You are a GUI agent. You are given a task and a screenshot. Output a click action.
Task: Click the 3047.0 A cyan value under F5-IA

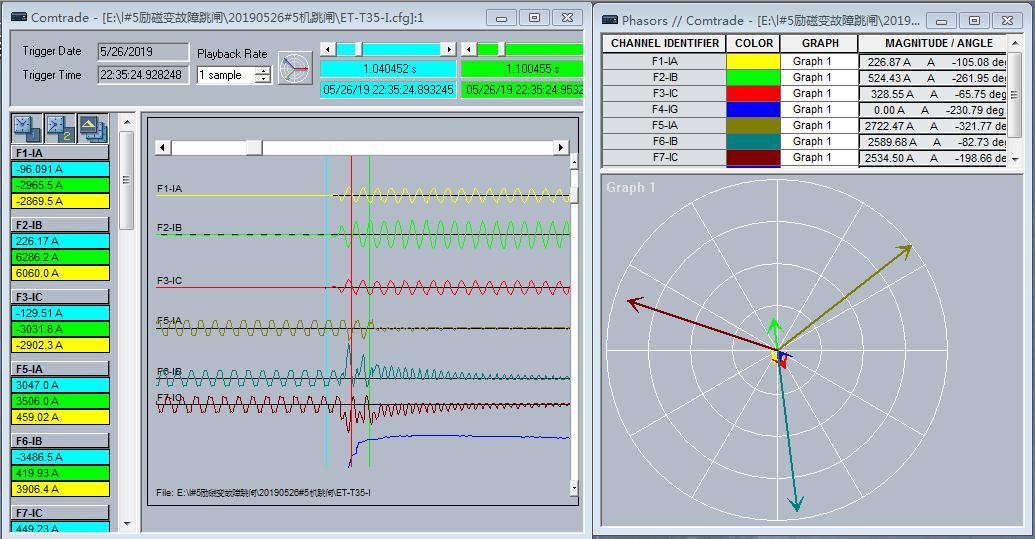pos(60,385)
